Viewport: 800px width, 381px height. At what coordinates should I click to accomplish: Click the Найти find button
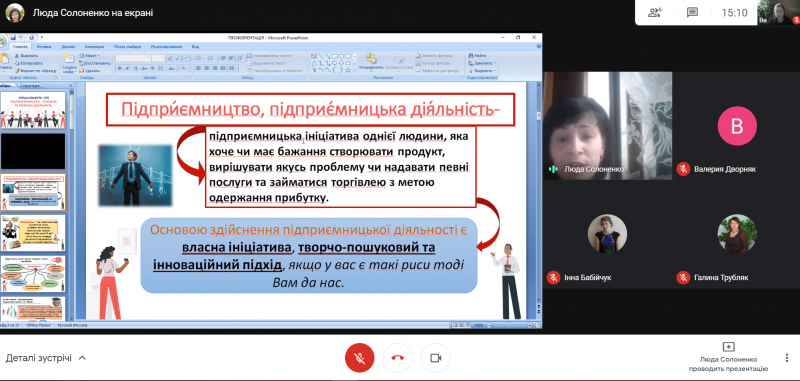(477, 55)
